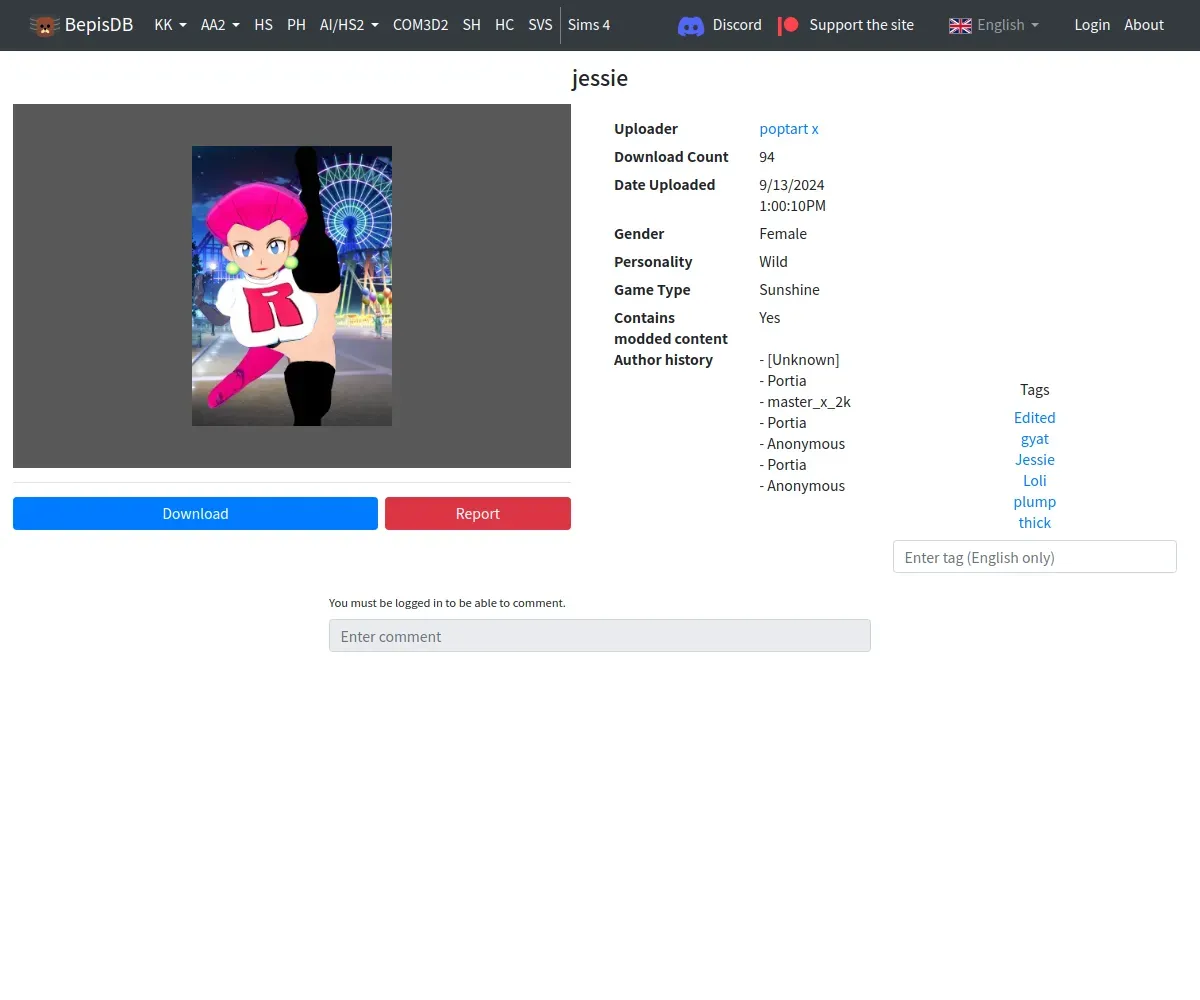Click the Gender value Female
Image resolution: width=1200 pixels, height=1000 pixels.
click(x=783, y=234)
